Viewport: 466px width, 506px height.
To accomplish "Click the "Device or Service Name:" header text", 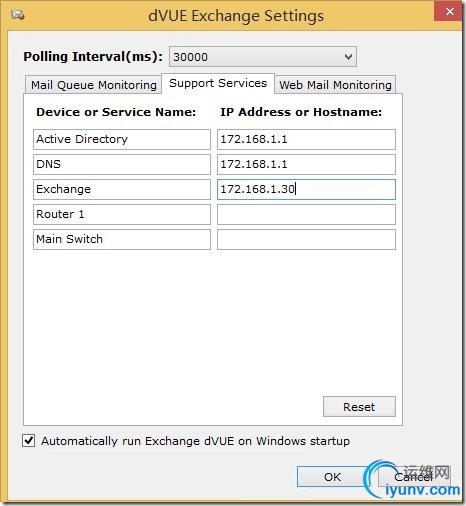I will [116, 112].
